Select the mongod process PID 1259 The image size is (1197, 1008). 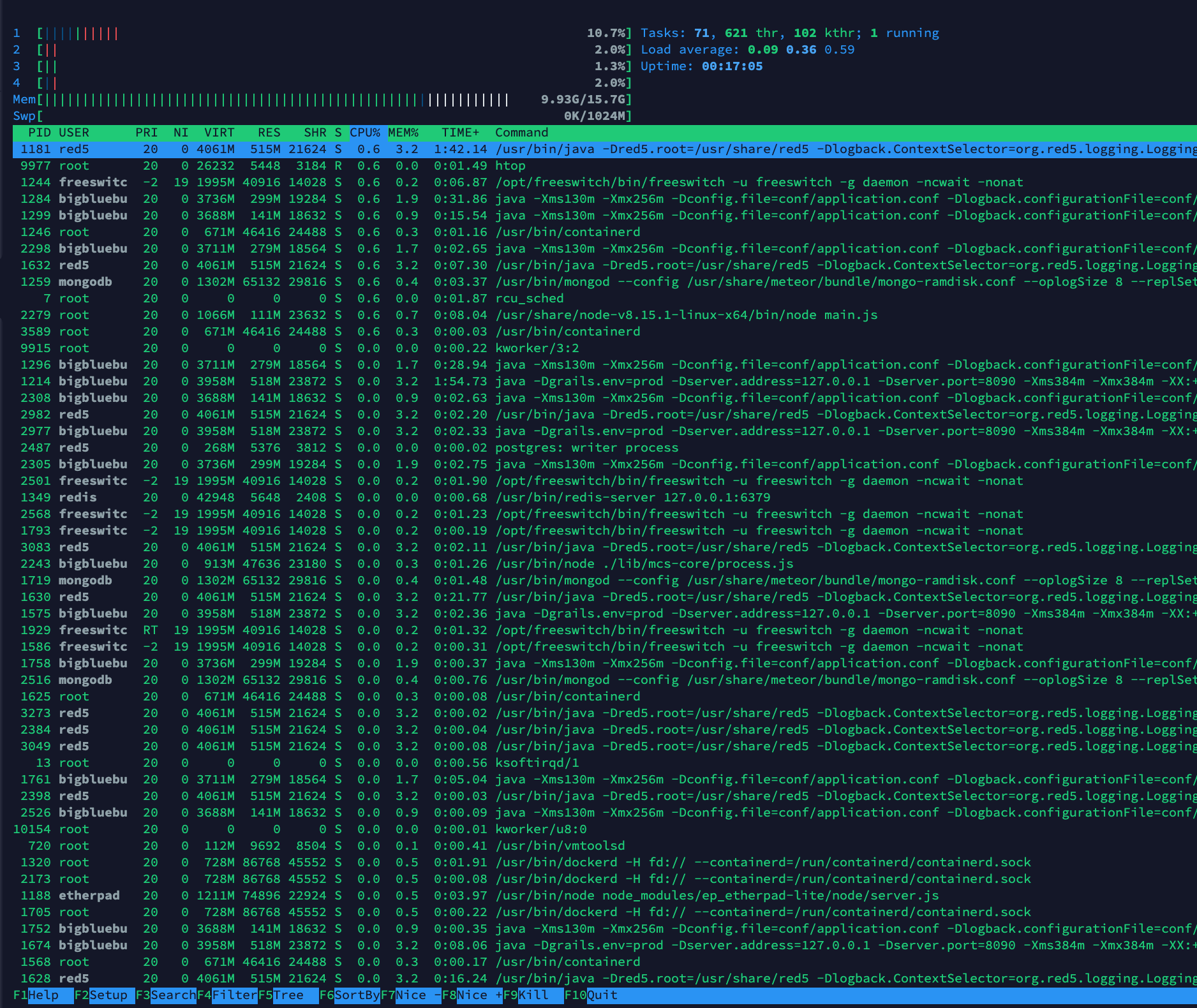click(x=605, y=282)
